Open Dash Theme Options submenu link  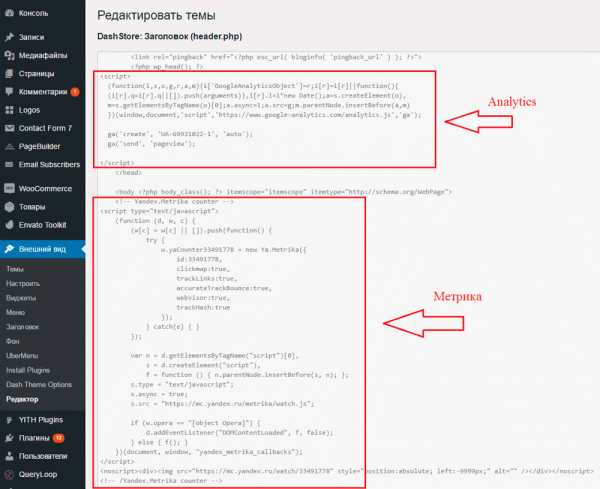tap(39, 384)
